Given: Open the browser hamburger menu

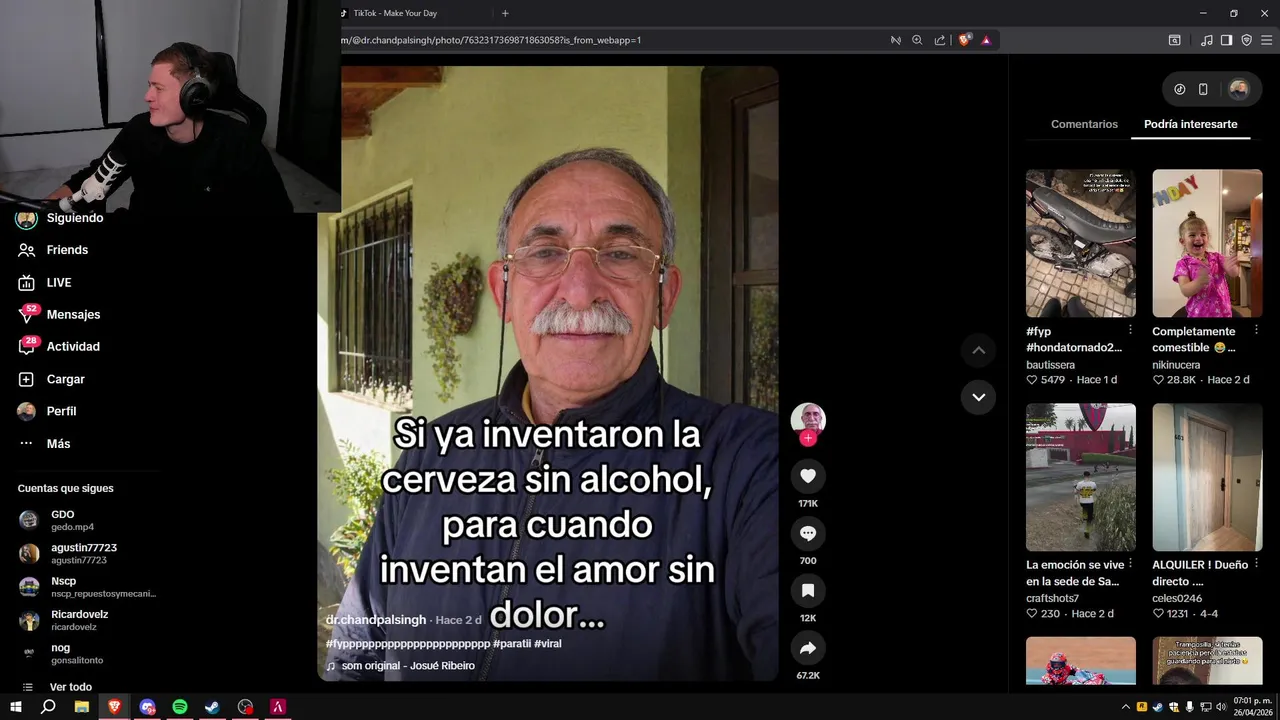Looking at the screenshot, I should [x=1266, y=40].
